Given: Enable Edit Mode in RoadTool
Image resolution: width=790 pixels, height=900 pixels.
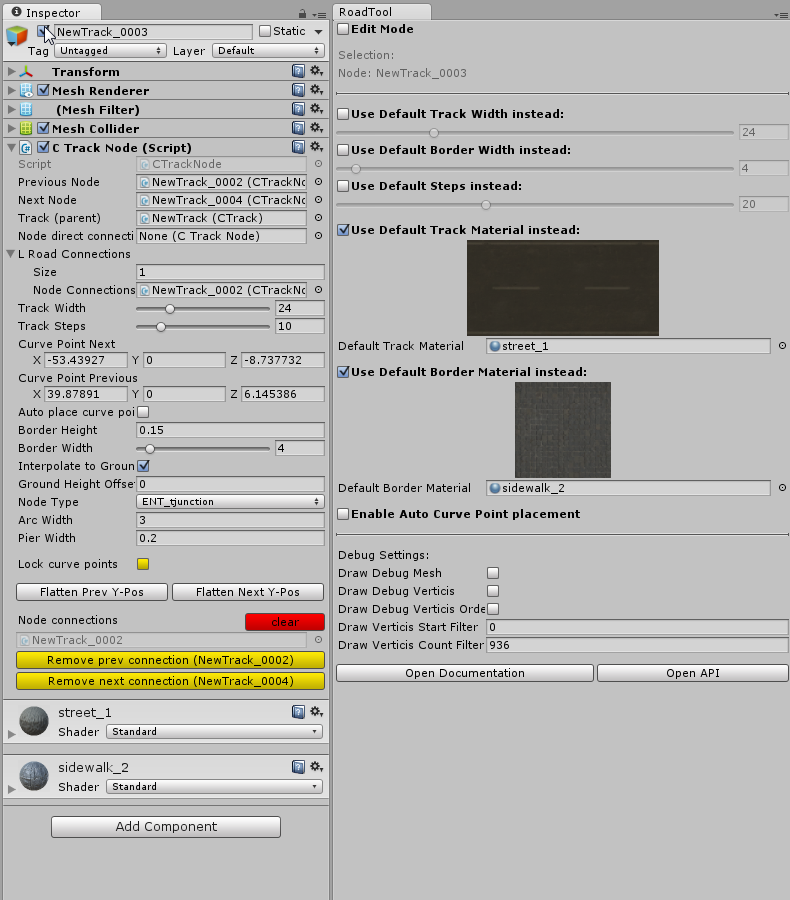Looking at the screenshot, I should click(x=343, y=29).
